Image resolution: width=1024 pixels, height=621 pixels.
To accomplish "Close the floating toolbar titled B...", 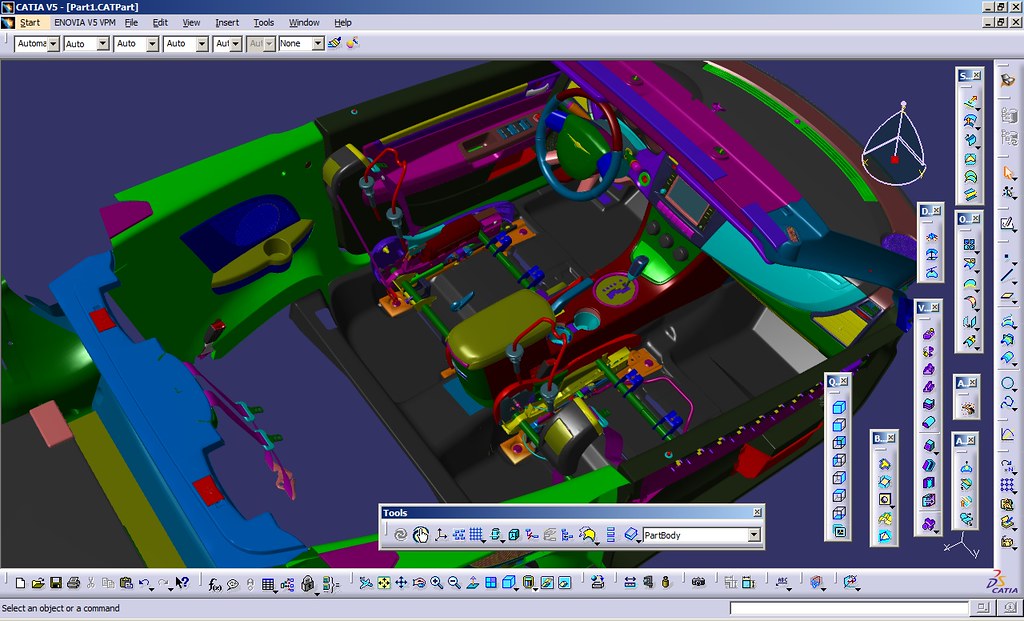I will click(x=891, y=438).
